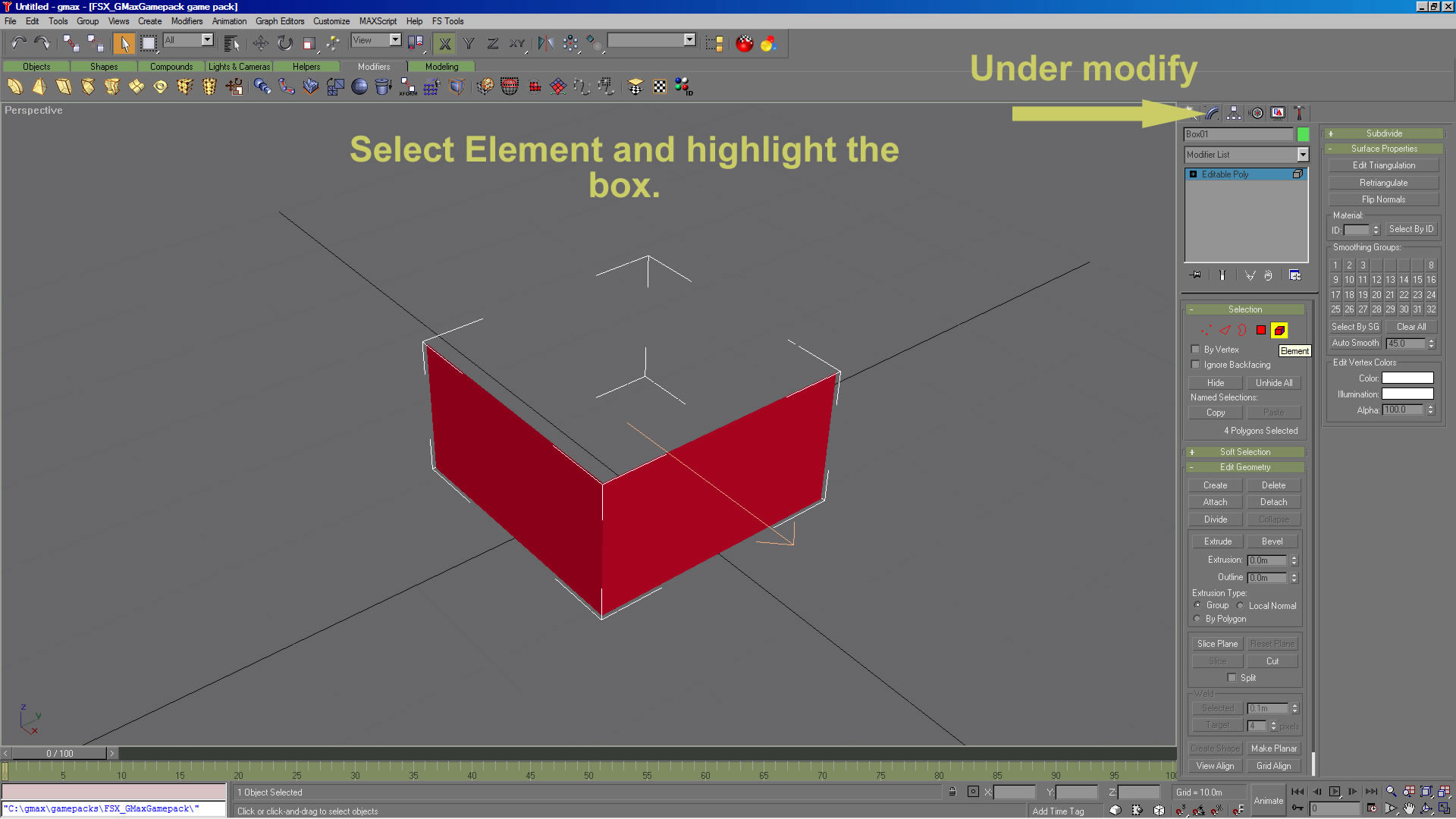Expand the Soft Selection rollout
Viewport: 1456px width, 819px height.
(1244, 452)
